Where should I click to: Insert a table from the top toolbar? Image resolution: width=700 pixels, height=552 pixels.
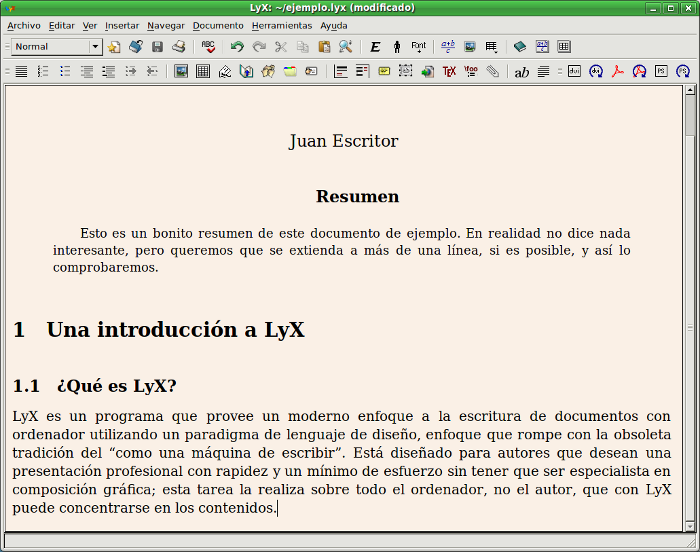coord(492,46)
